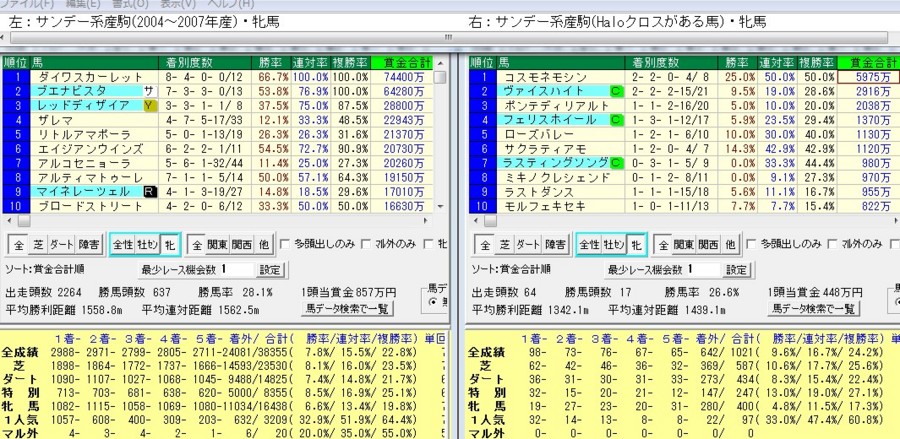
Task: Click 設定 button in the left pane
Action: click(x=270, y=270)
